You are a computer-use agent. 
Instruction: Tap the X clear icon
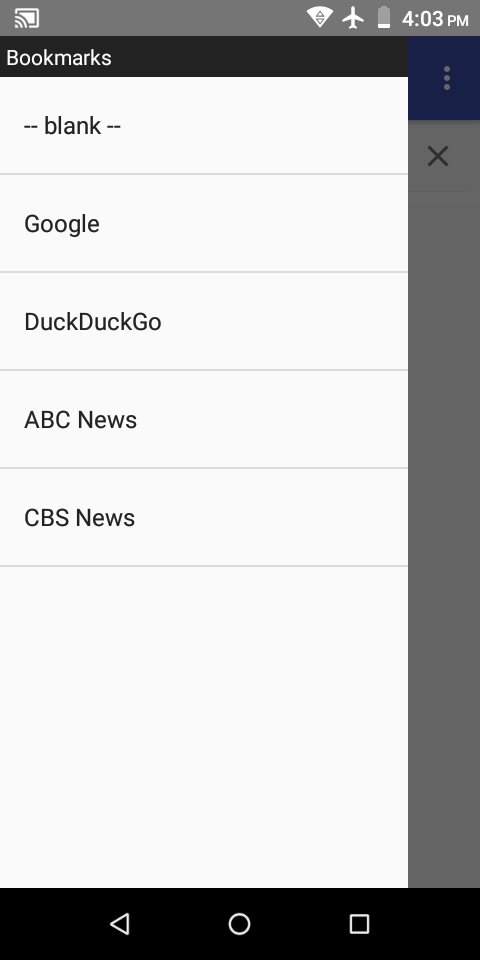coord(438,156)
